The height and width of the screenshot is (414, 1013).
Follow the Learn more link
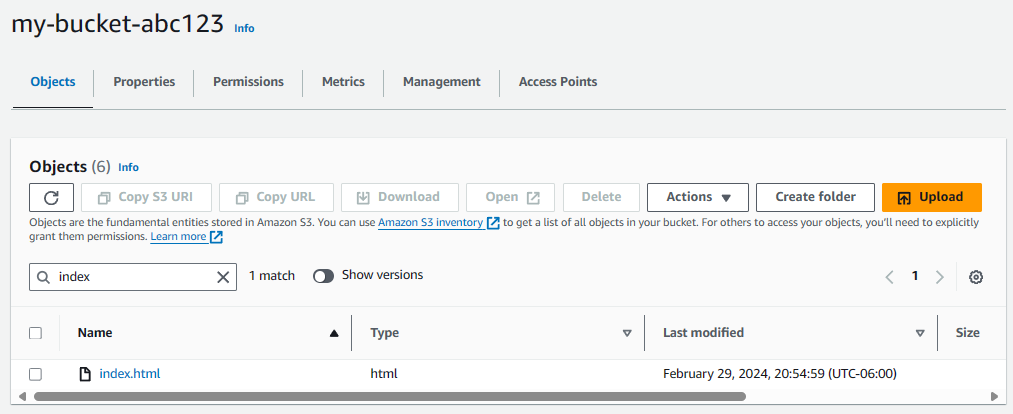point(178,237)
